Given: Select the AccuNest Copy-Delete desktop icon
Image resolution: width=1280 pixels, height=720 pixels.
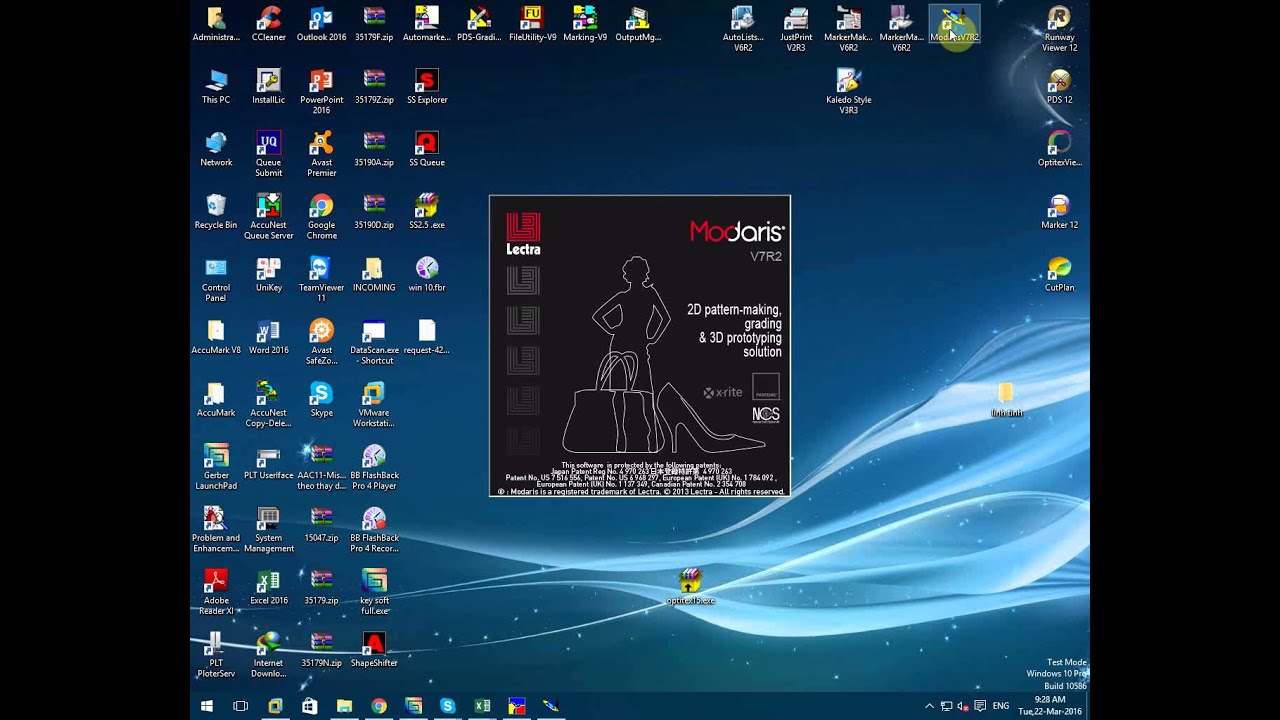Looking at the screenshot, I should (268, 404).
